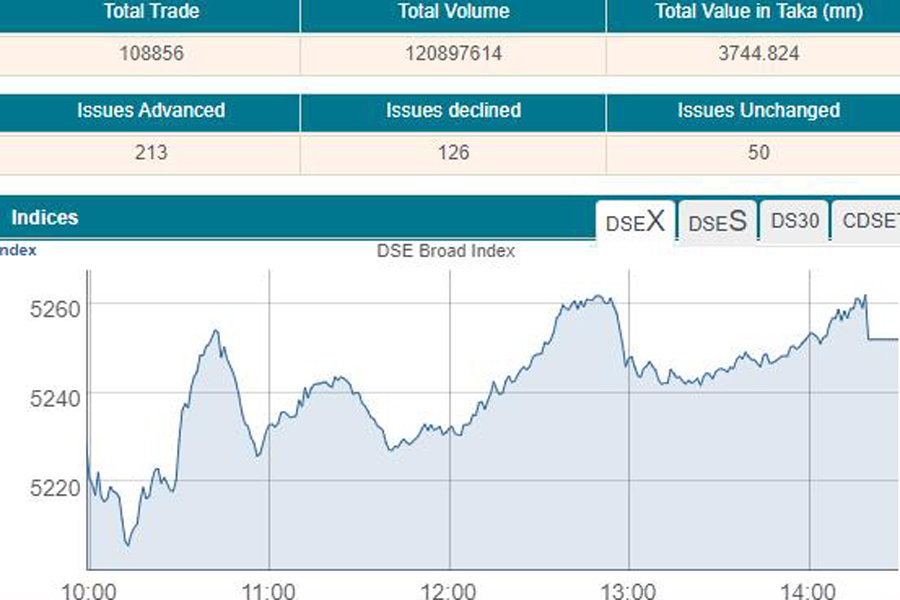Switch to the DSEX index tab
Viewport: 900px width, 600px height.
tap(636, 222)
